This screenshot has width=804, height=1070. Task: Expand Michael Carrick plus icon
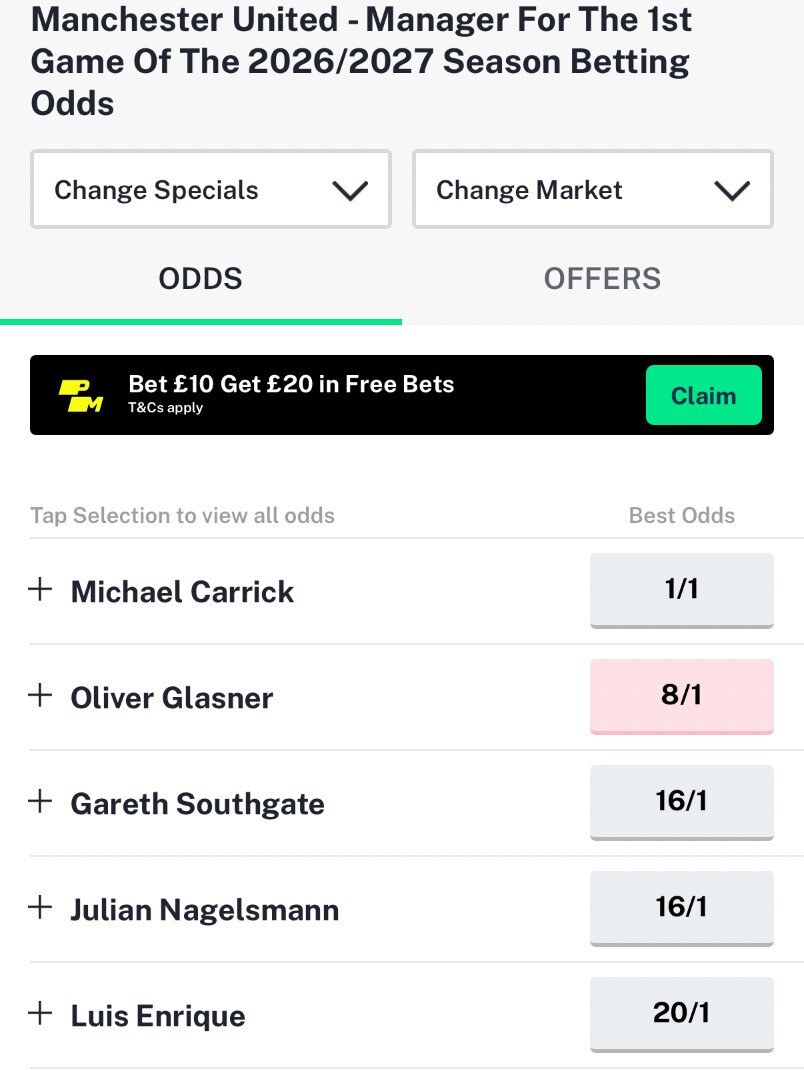(x=40, y=589)
